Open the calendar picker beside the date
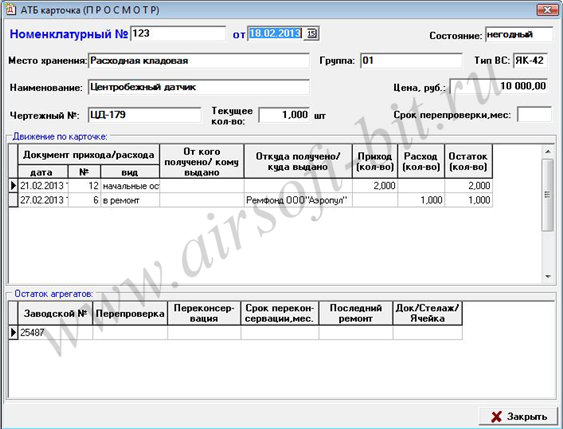This screenshot has width=563, height=429. [x=312, y=33]
